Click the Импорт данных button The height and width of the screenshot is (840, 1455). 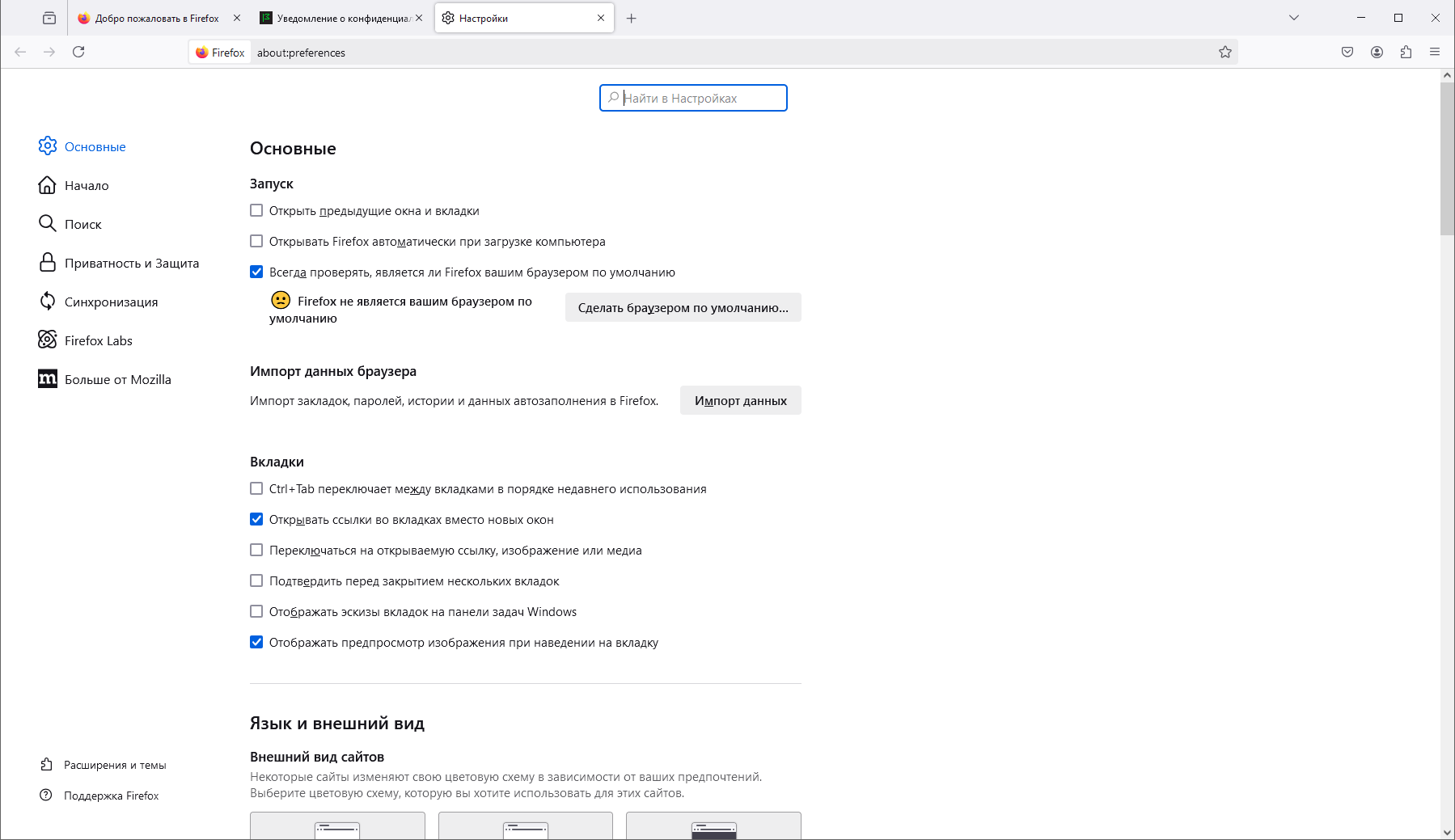pos(741,400)
